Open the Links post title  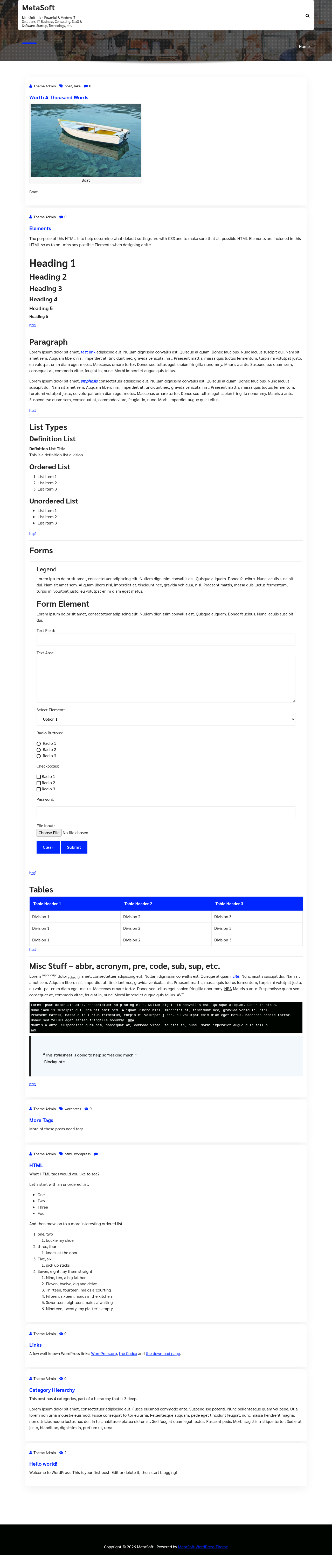(35, 1345)
